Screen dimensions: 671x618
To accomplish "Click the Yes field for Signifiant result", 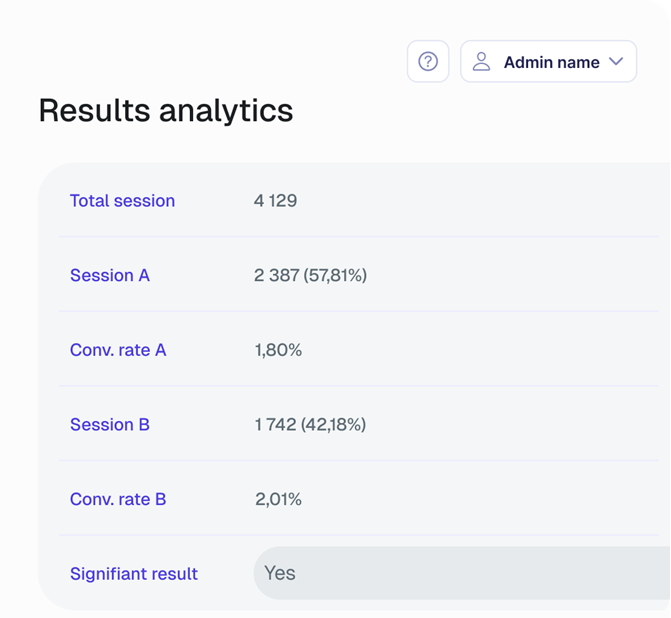I will tap(460, 574).
